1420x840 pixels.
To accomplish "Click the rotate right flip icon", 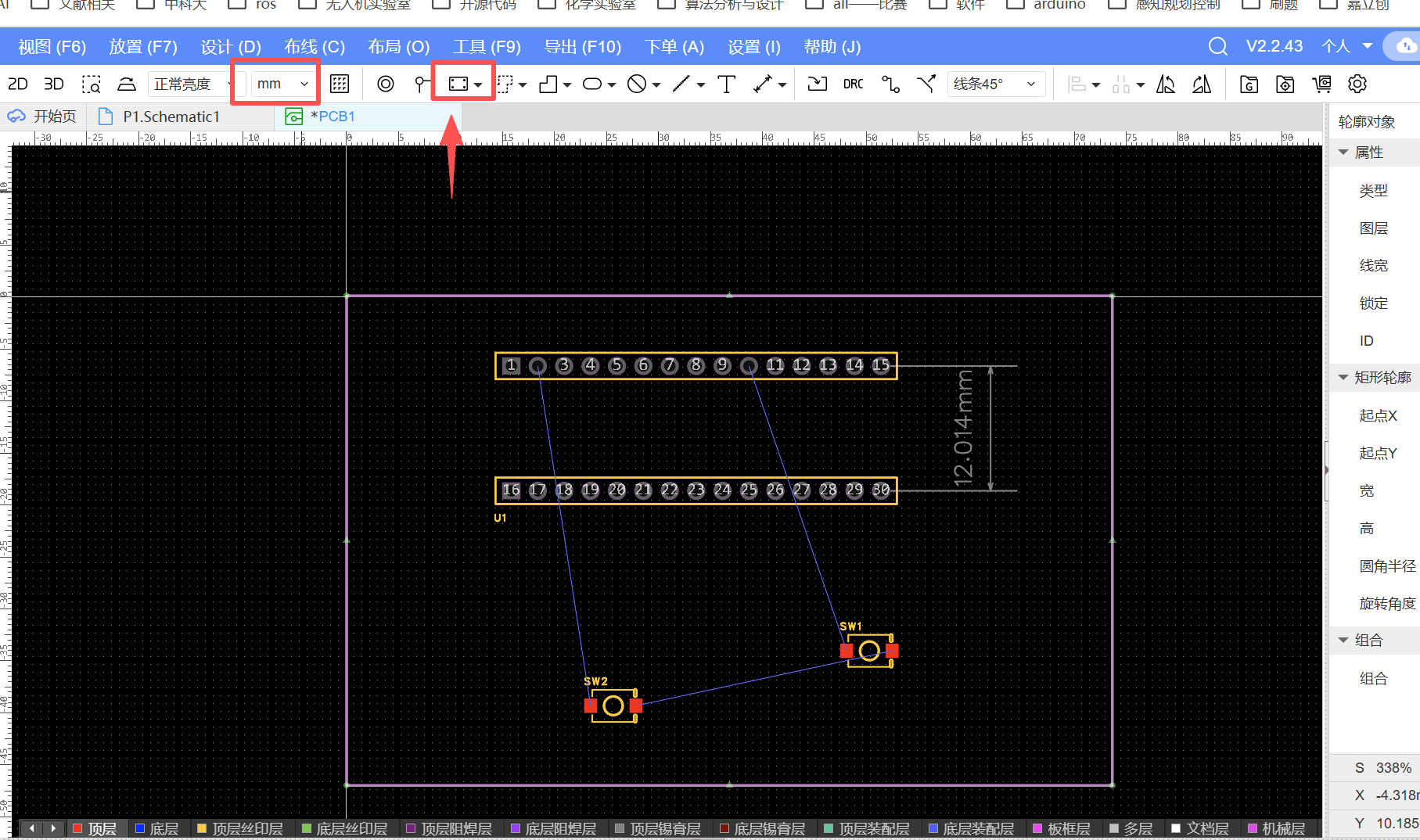I will (x=1202, y=84).
